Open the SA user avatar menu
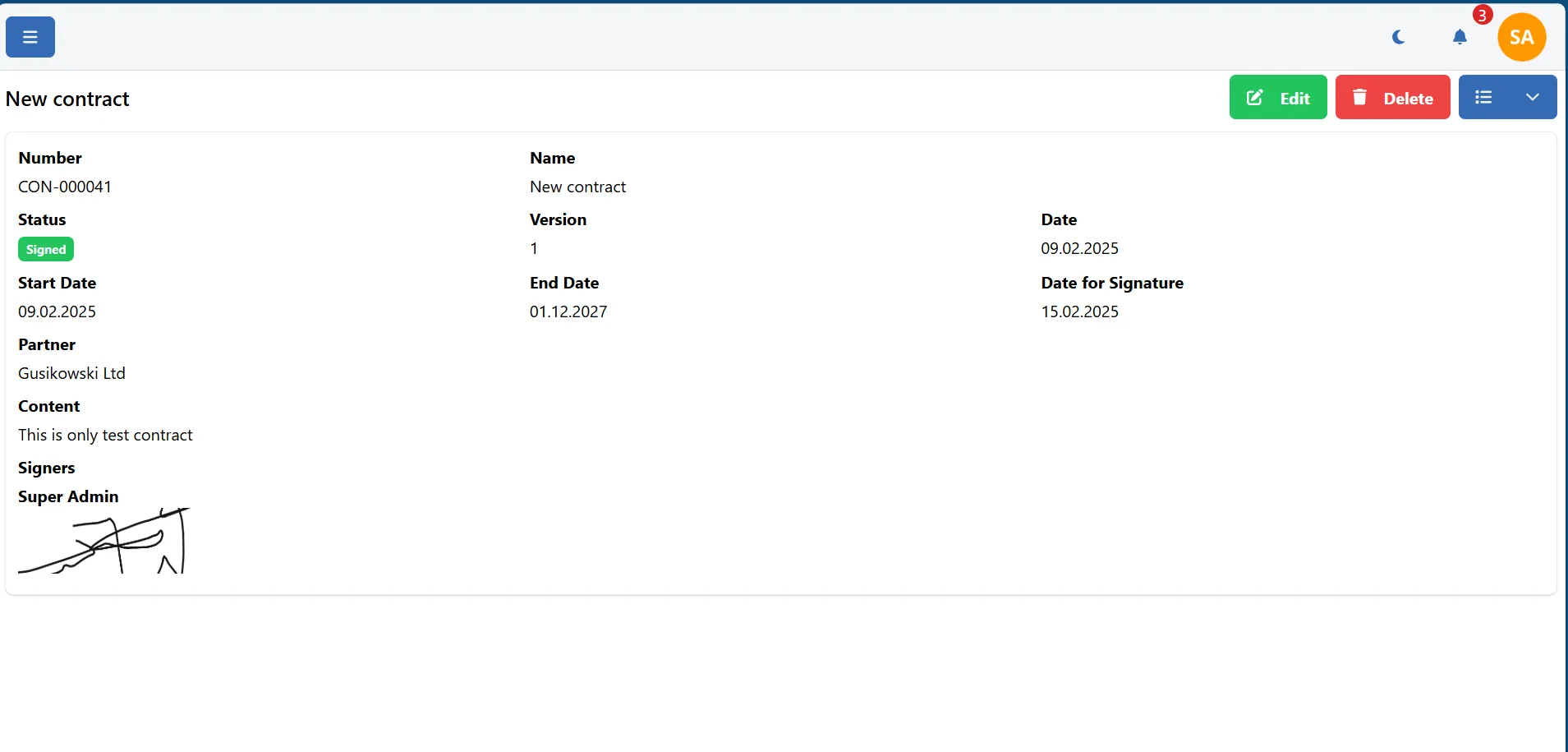The width and height of the screenshot is (1568, 752). (x=1521, y=37)
